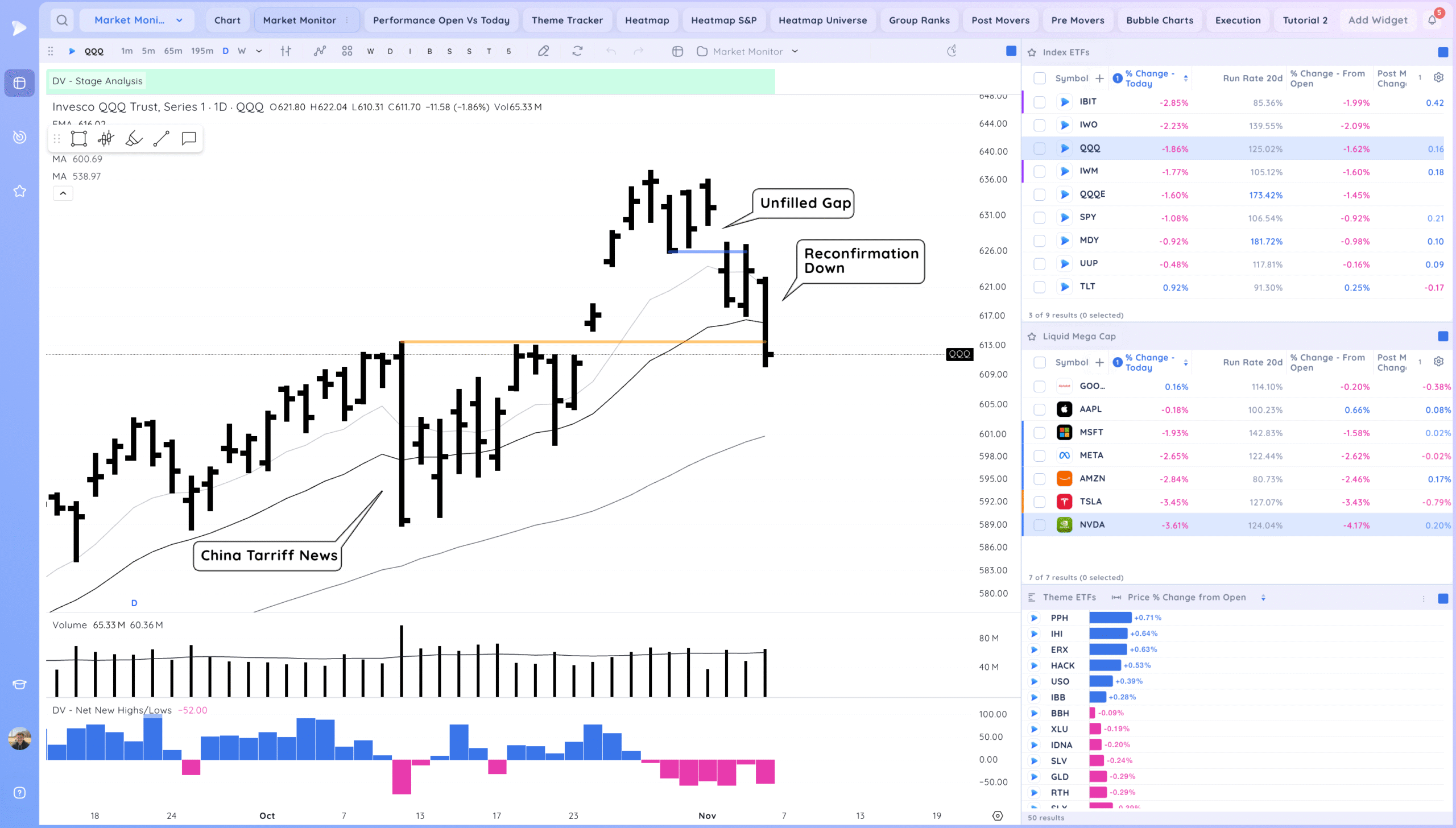Click the refresh chart icon
This screenshot has height=828, width=1456.
pyautogui.click(x=577, y=51)
